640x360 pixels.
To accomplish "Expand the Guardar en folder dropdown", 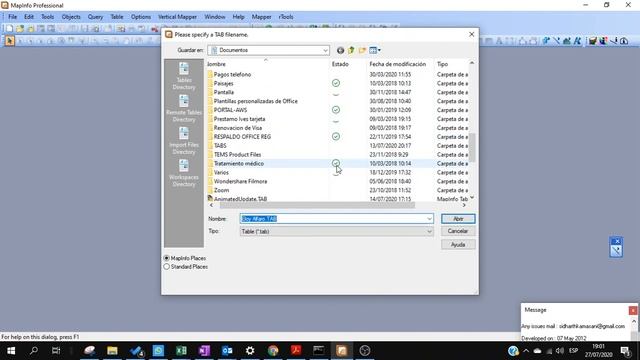I will [325, 50].
